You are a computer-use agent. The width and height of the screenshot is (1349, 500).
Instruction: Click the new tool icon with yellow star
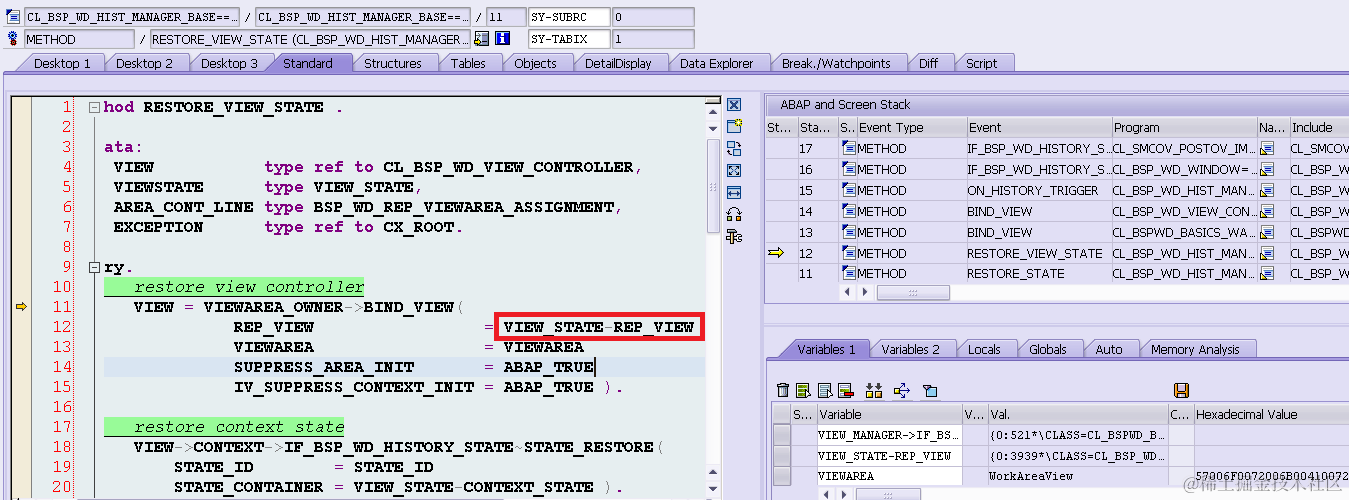tap(734, 126)
